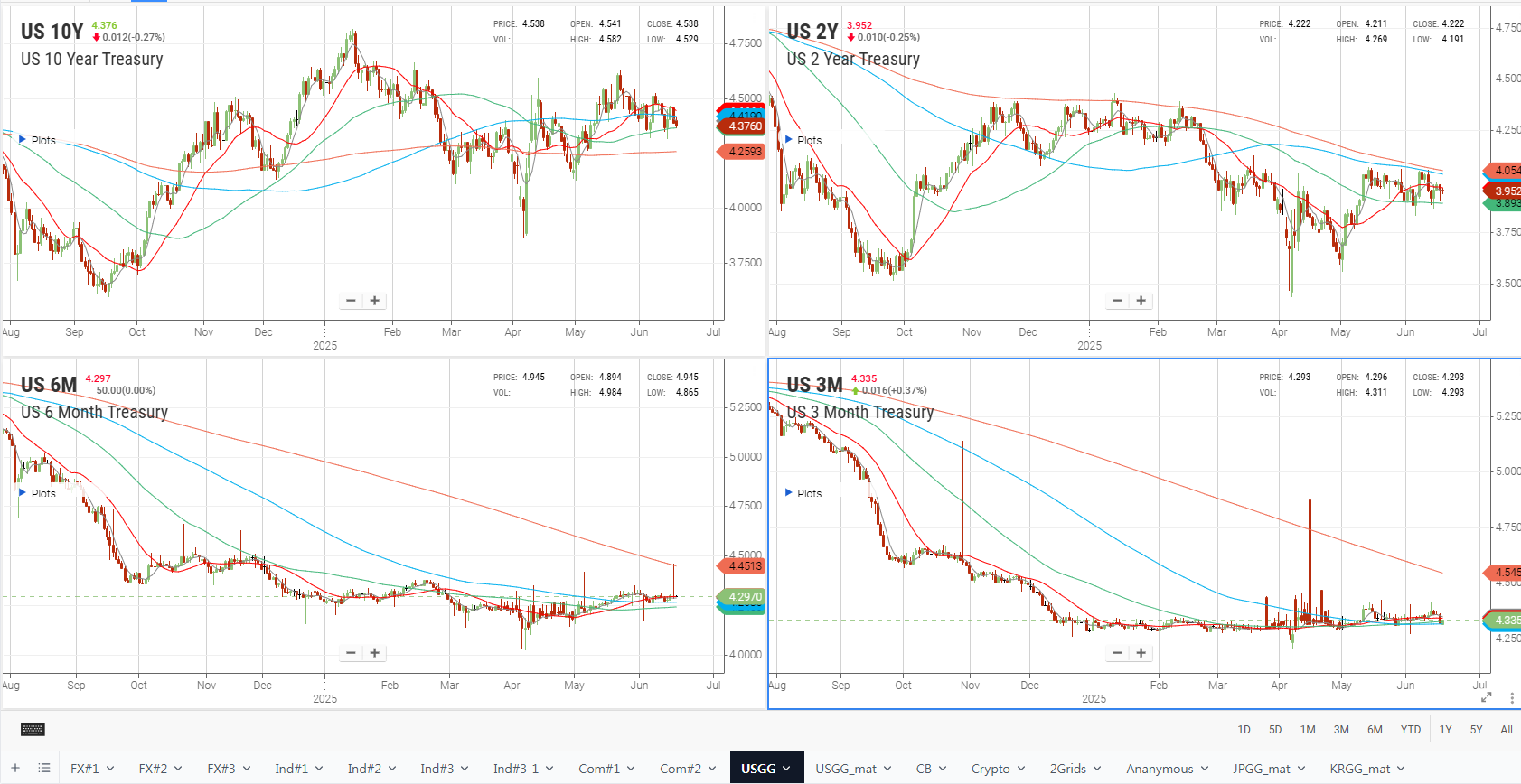Open the FX#1 tab dropdown arrow
Image resolution: width=1521 pixels, height=784 pixels.
pyautogui.click(x=110, y=769)
